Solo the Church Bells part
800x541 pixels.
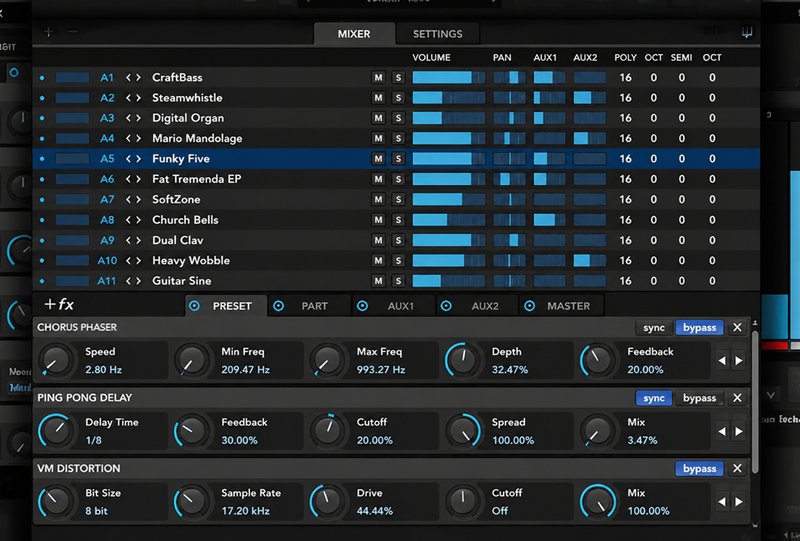point(398,220)
